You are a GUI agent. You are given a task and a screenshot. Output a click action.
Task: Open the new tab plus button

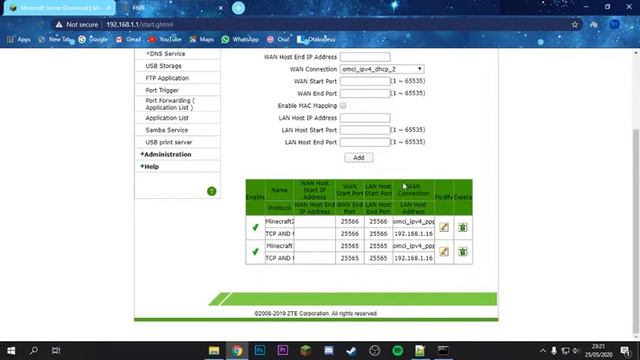(x=238, y=8)
